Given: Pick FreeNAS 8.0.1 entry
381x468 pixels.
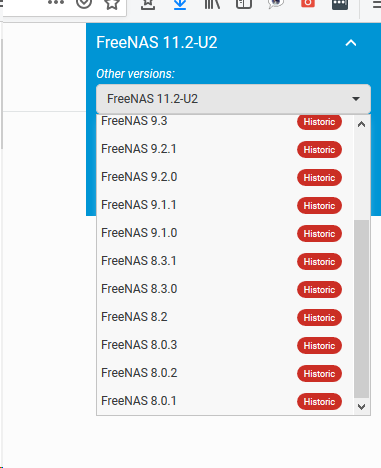Looking at the screenshot, I should pyautogui.click(x=225, y=401).
